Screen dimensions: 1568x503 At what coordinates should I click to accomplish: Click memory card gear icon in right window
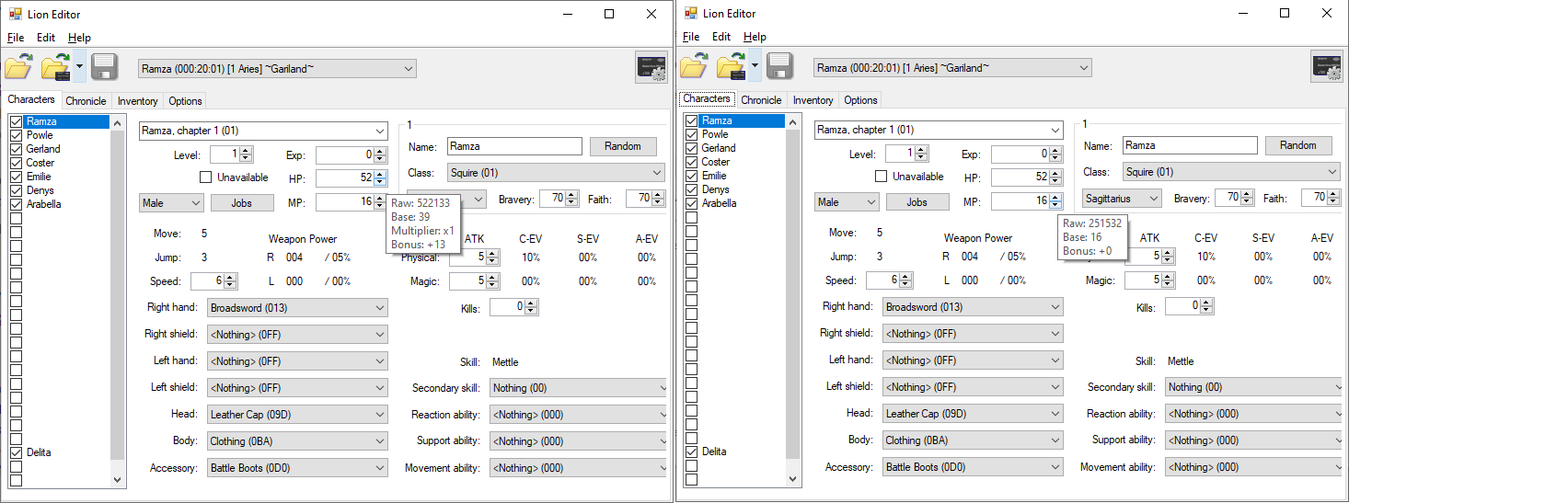1327,67
